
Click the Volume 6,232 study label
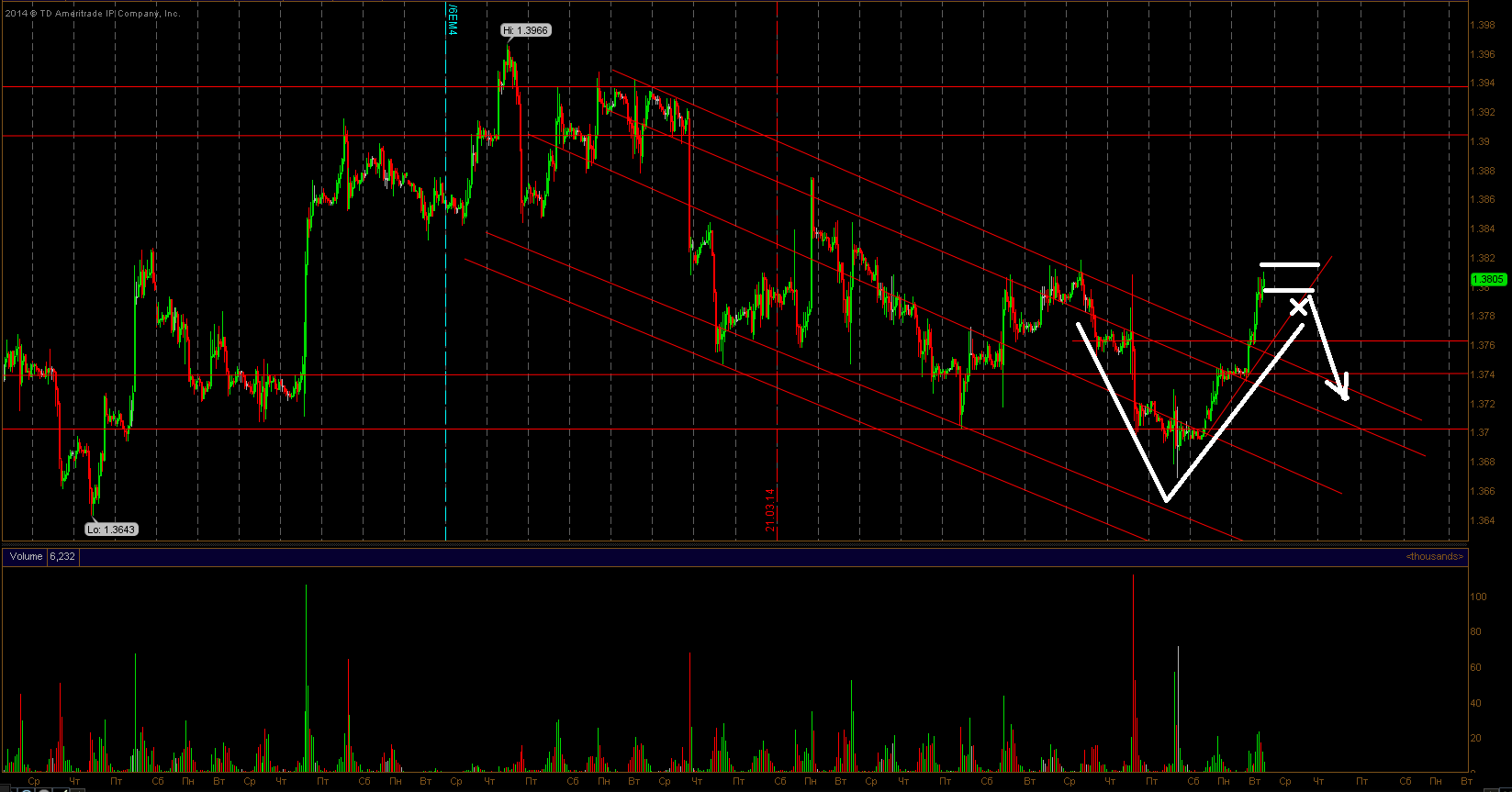click(x=43, y=556)
